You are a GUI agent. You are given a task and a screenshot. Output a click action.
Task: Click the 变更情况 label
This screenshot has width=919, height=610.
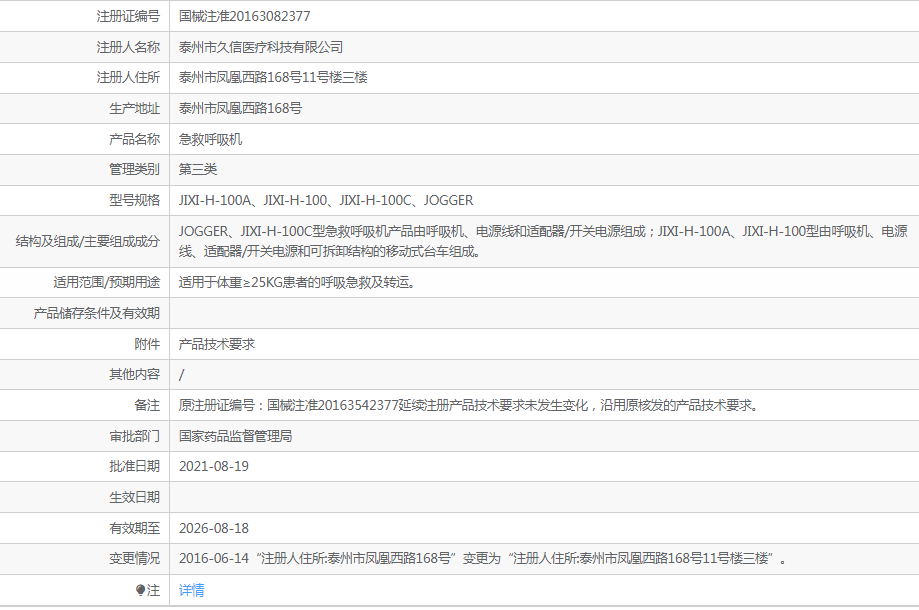(x=134, y=558)
